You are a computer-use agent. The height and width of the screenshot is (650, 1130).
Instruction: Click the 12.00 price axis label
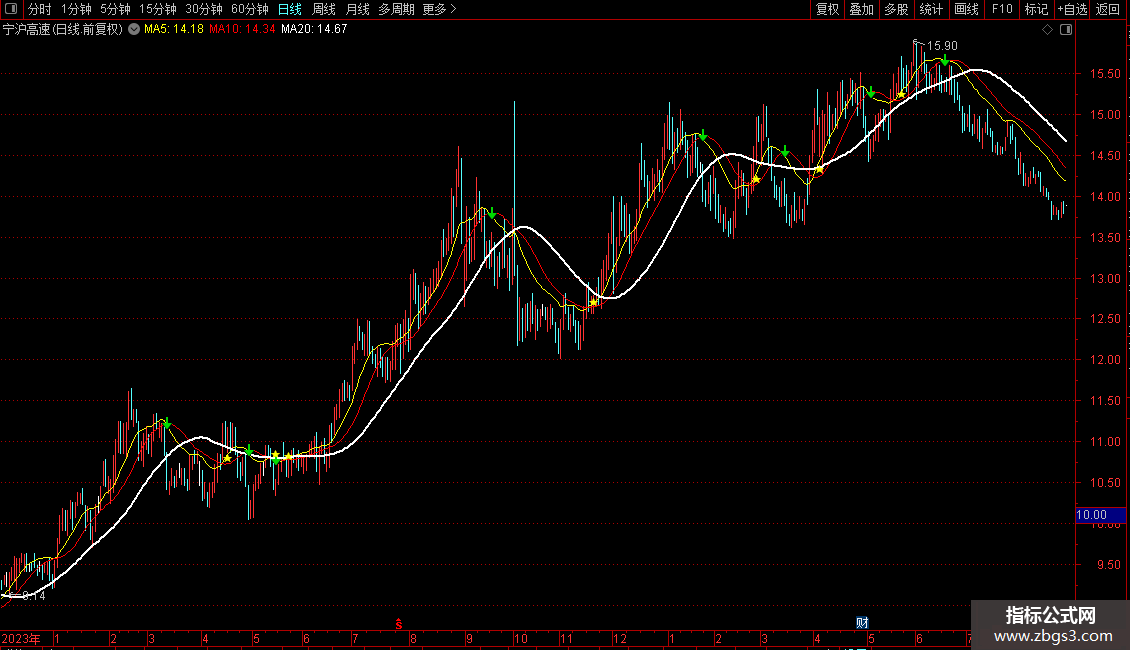point(1105,360)
